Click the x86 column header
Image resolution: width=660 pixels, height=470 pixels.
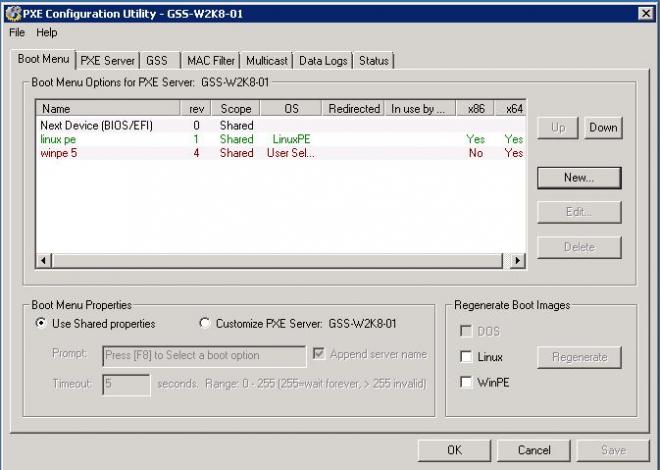point(476,109)
